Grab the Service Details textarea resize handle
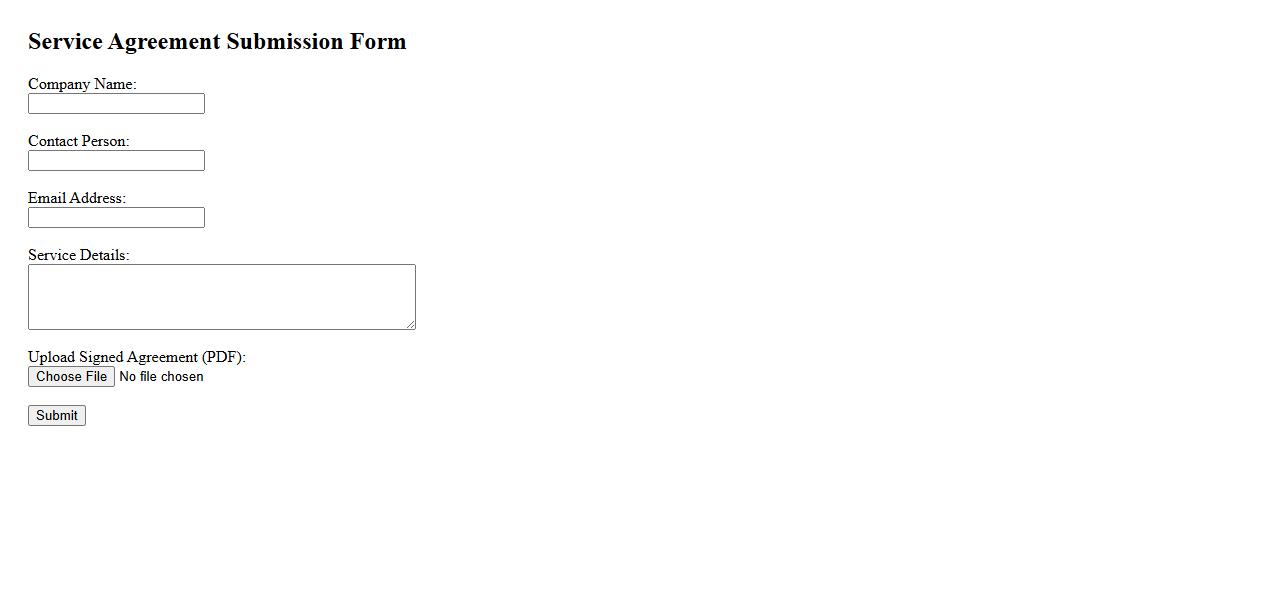 click(x=410, y=324)
